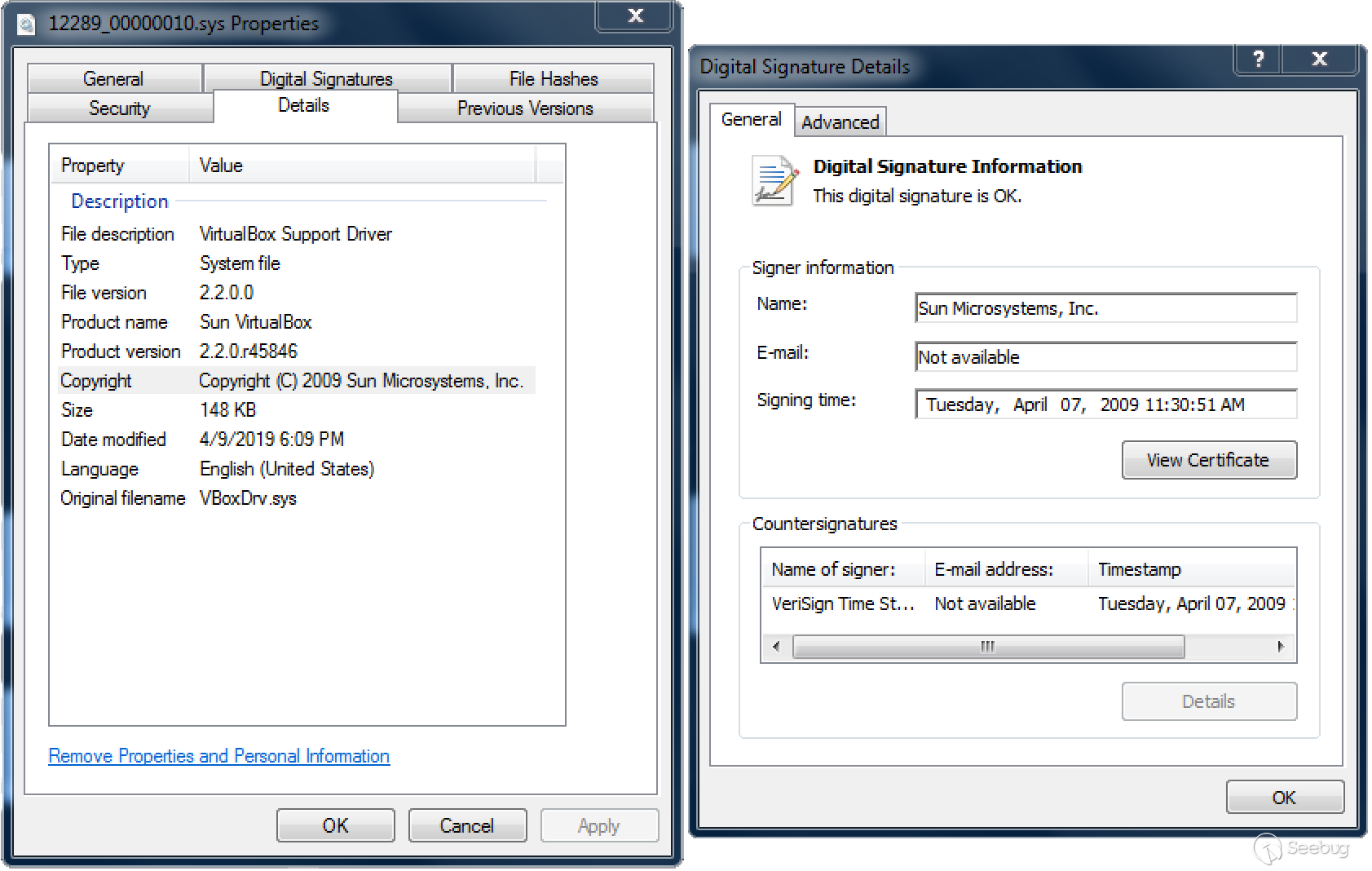Click the value VirtualBox Support Driver
1372x871 pixels.
296,235
